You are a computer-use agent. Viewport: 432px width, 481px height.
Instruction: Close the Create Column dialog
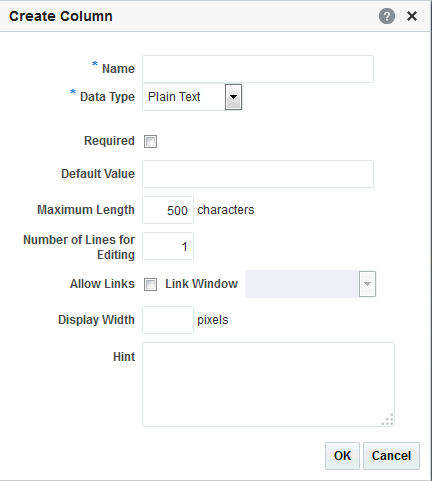click(x=412, y=16)
